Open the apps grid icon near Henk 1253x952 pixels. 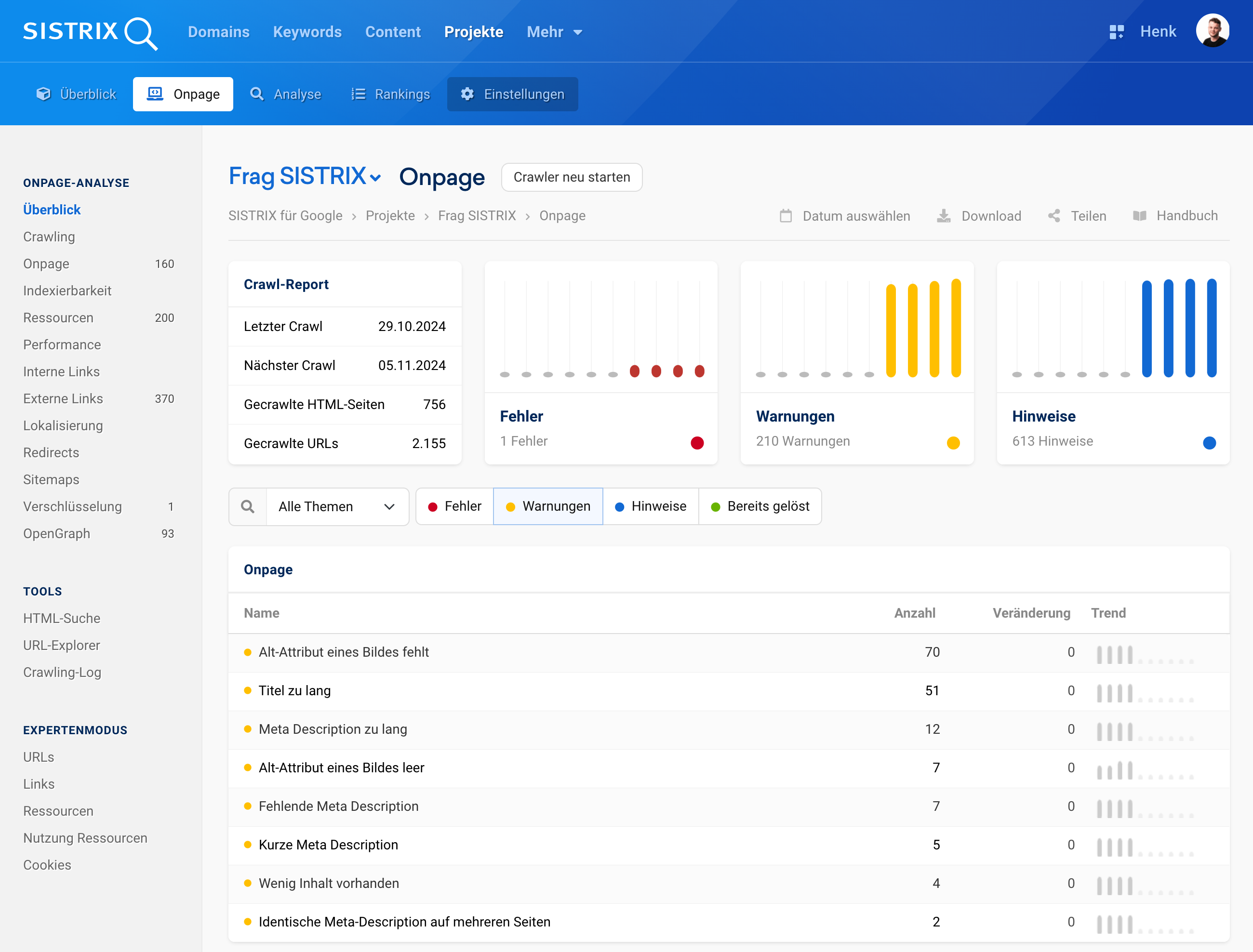pos(1116,32)
